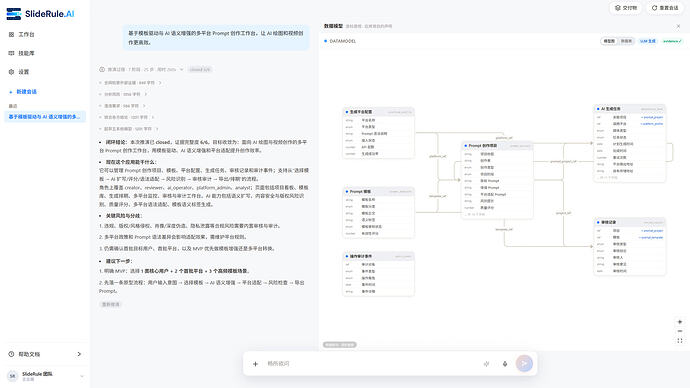Expand the reasoning step with 1201 字符
This screenshot has width=690, height=388.
[127, 117]
